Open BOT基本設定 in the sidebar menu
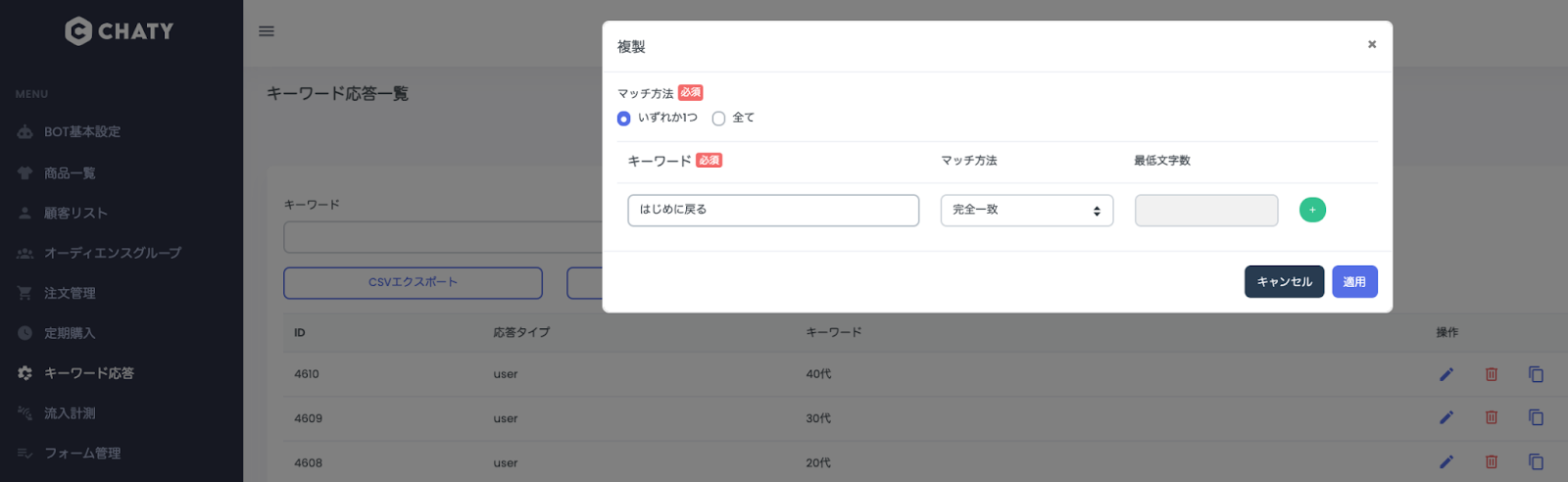The width and height of the screenshot is (1568, 482). click(x=82, y=132)
